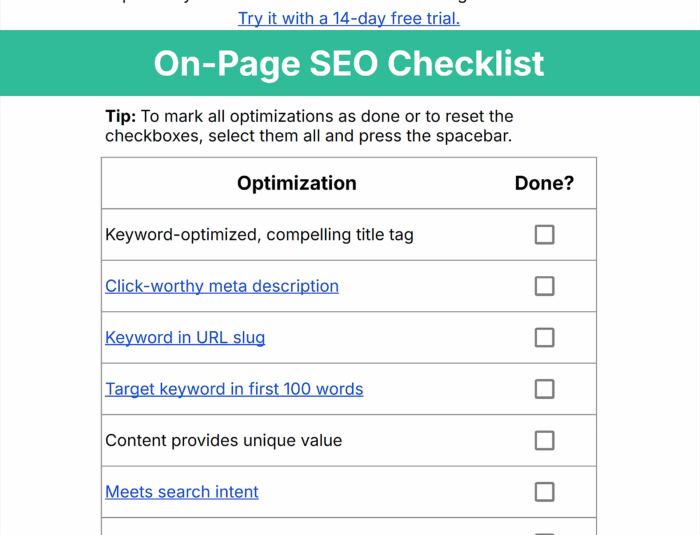The height and width of the screenshot is (535, 700).
Task: Open the Click-worthy meta description link
Action: point(222,286)
